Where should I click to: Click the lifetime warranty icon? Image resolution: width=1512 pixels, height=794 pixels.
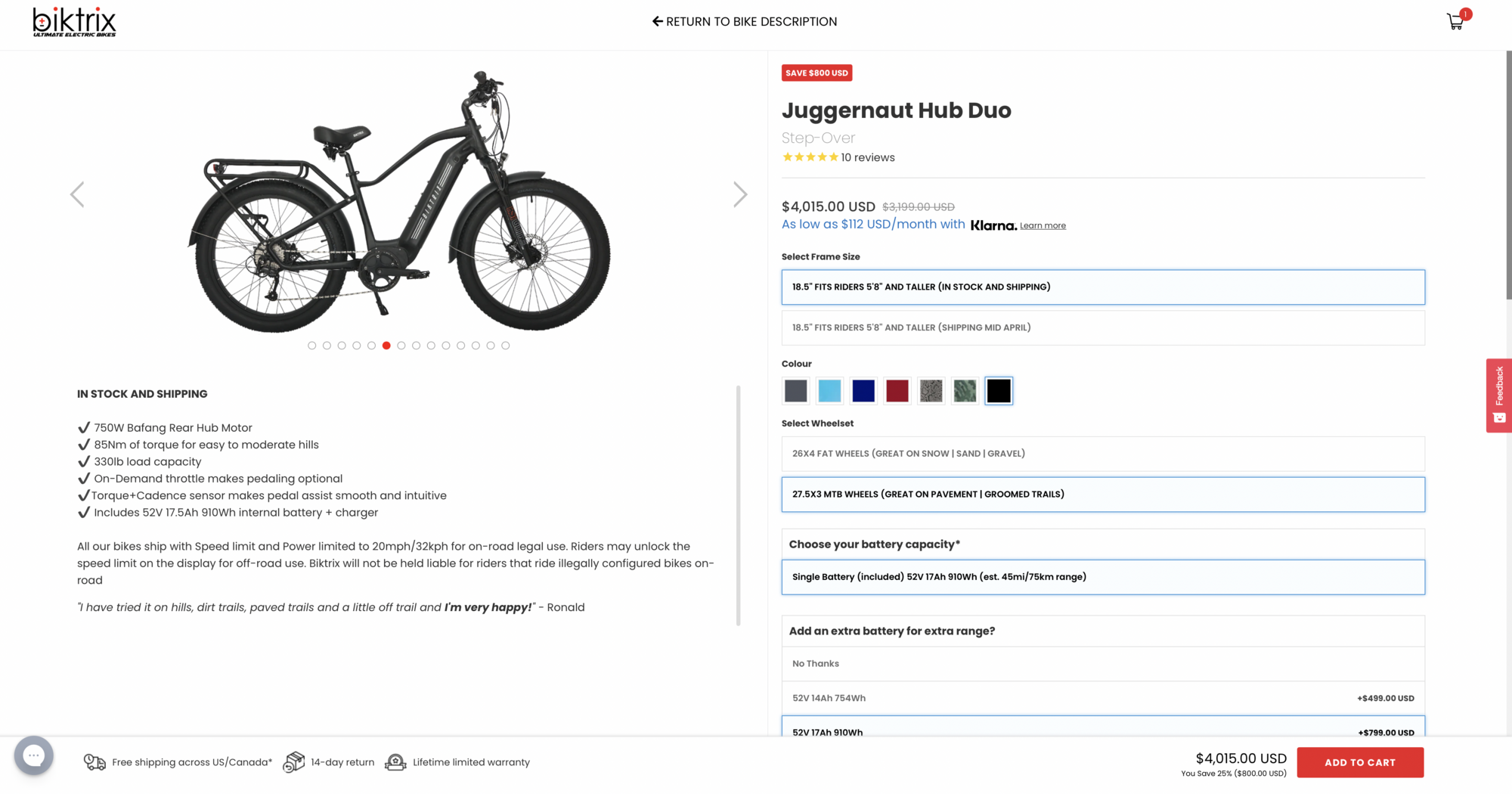pos(395,762)
